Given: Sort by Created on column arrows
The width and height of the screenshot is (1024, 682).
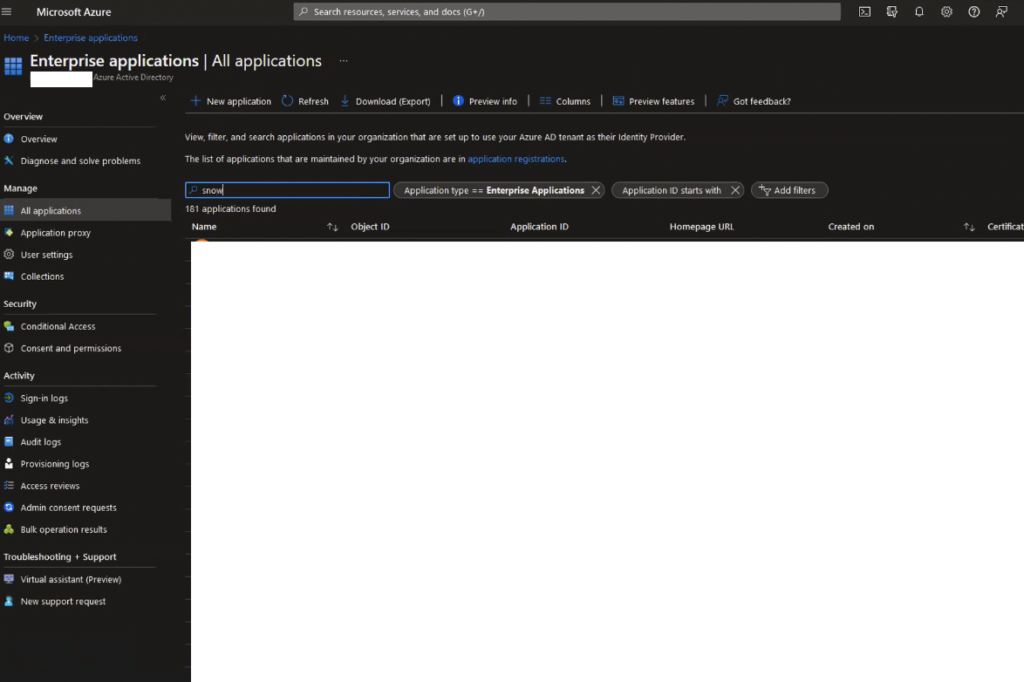Looking at the screenshot, I should coord(968,226).
